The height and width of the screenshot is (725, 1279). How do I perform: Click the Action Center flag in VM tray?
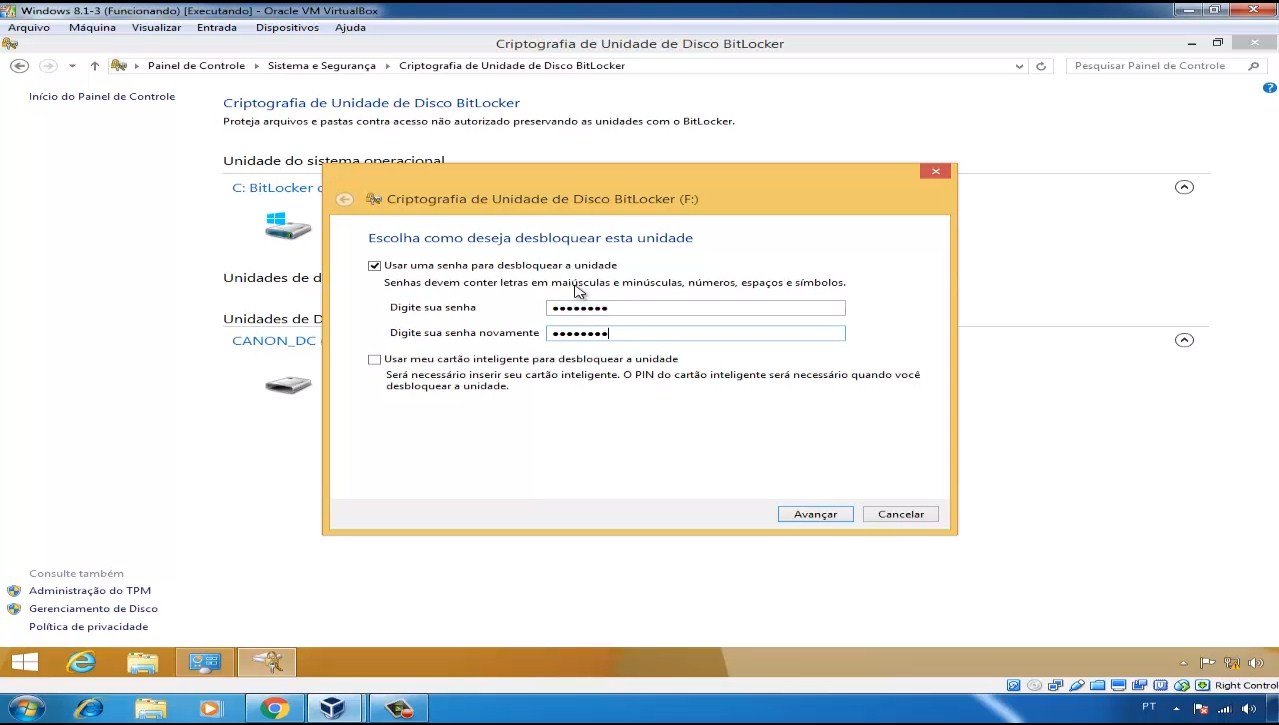1207,663
